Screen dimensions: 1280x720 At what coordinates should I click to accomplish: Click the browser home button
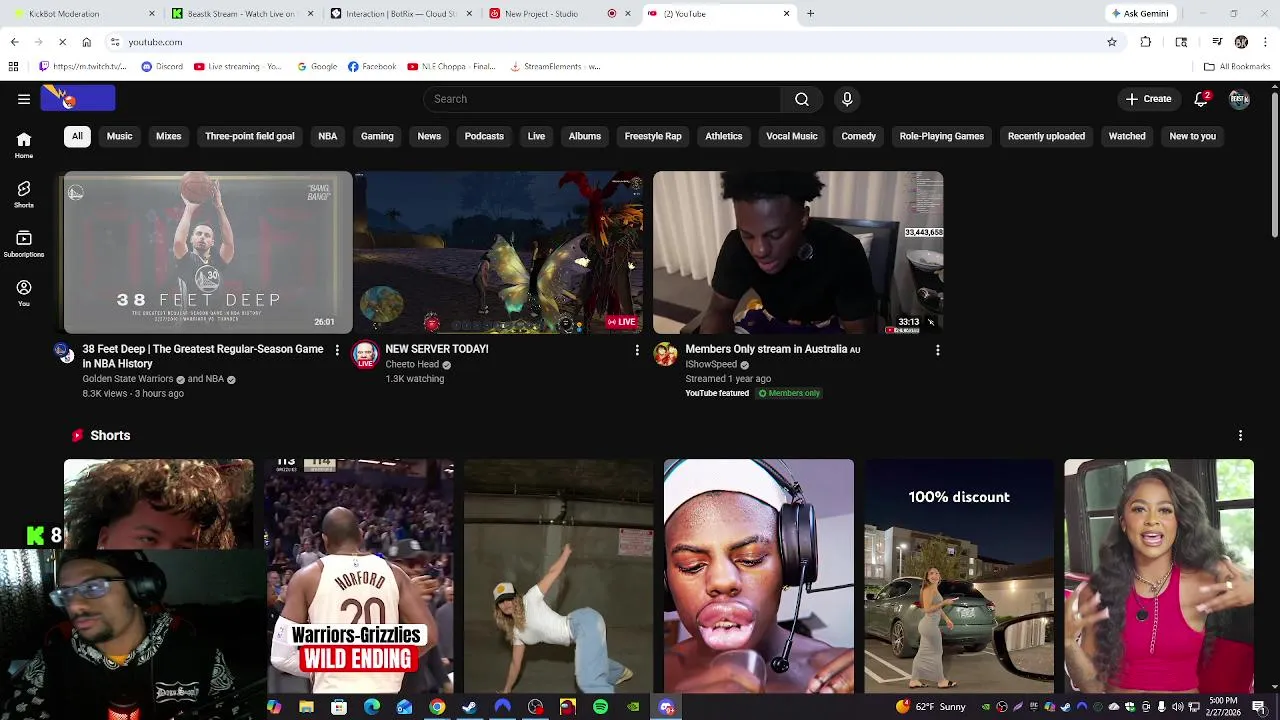pyautogui.click(x=87, y=42)
